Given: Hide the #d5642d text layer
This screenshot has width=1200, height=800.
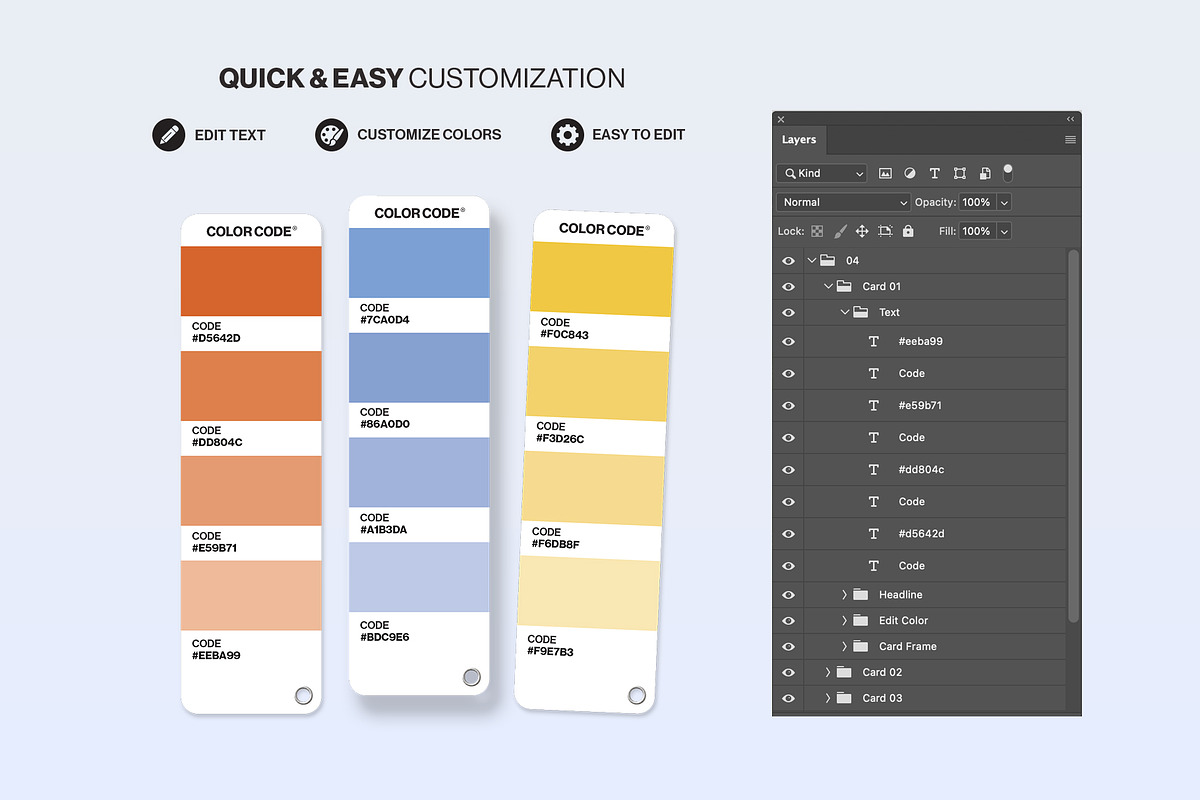Looking at the screenshot, I should [x=788, y=533].
